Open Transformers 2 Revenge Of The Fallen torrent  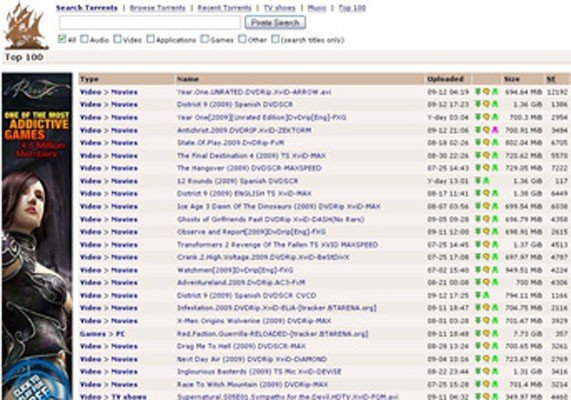click(x=277, y=244)
